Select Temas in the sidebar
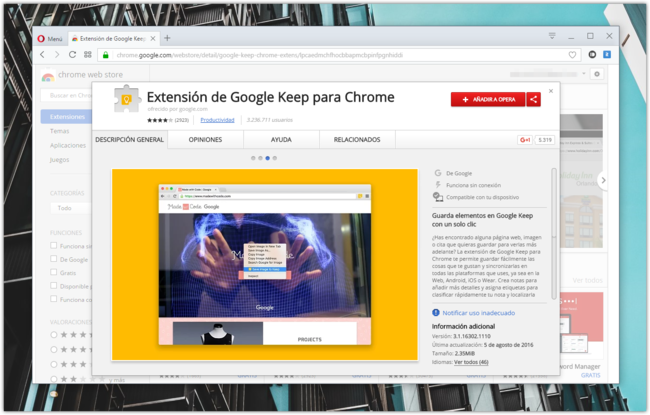 tap(60, 131)
